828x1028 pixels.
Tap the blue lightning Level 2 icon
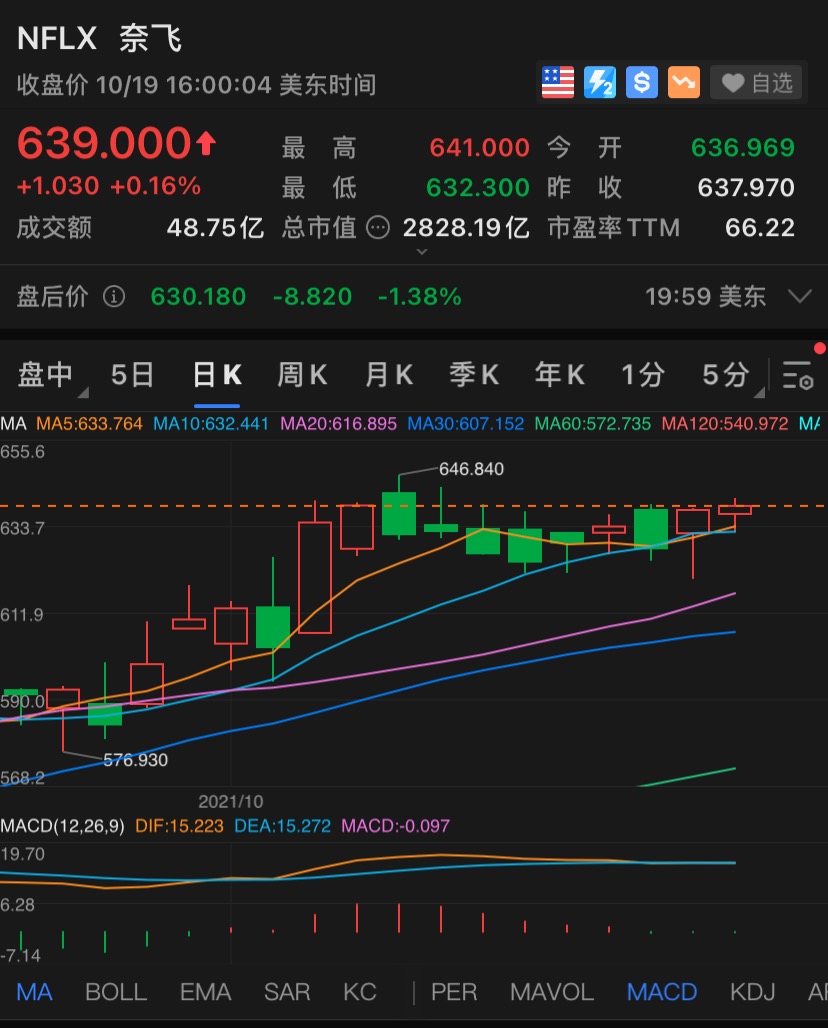click(600, 82)
